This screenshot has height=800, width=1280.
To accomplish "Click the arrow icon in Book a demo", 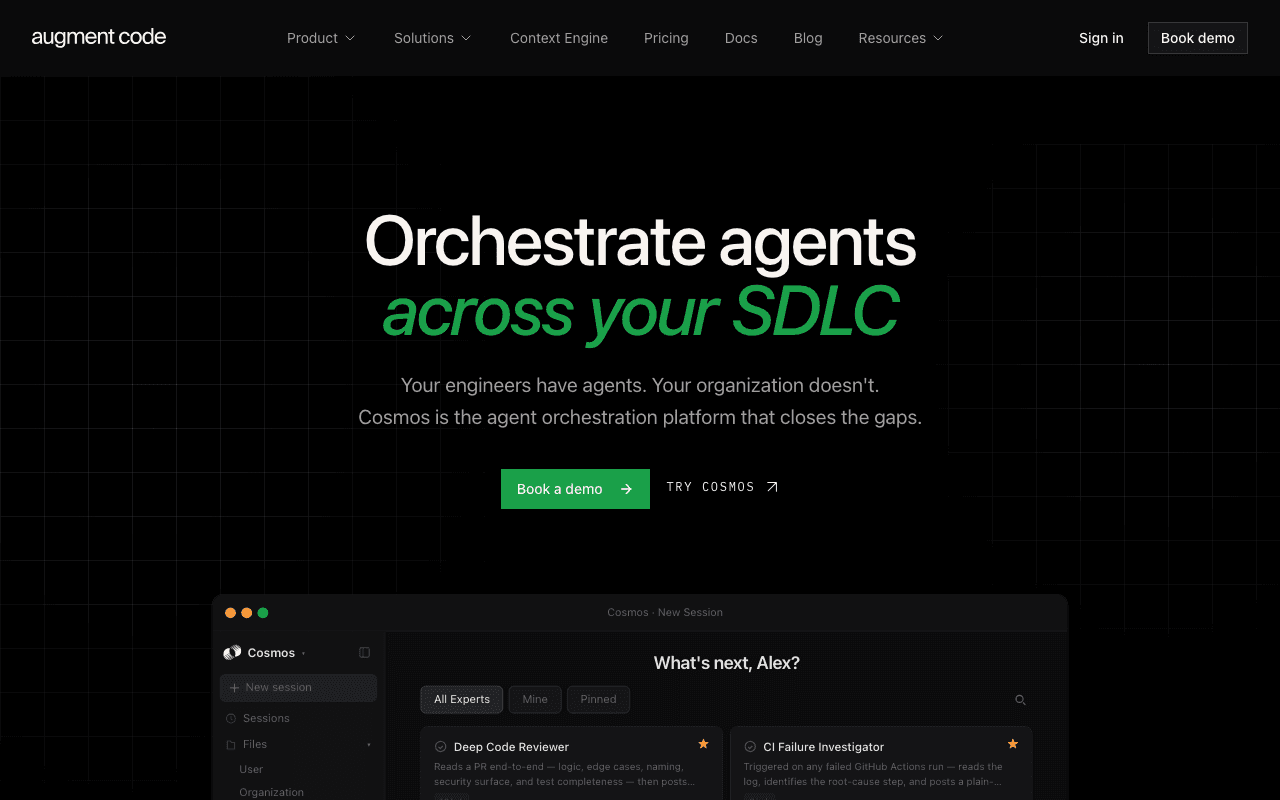I will (626, 489).
